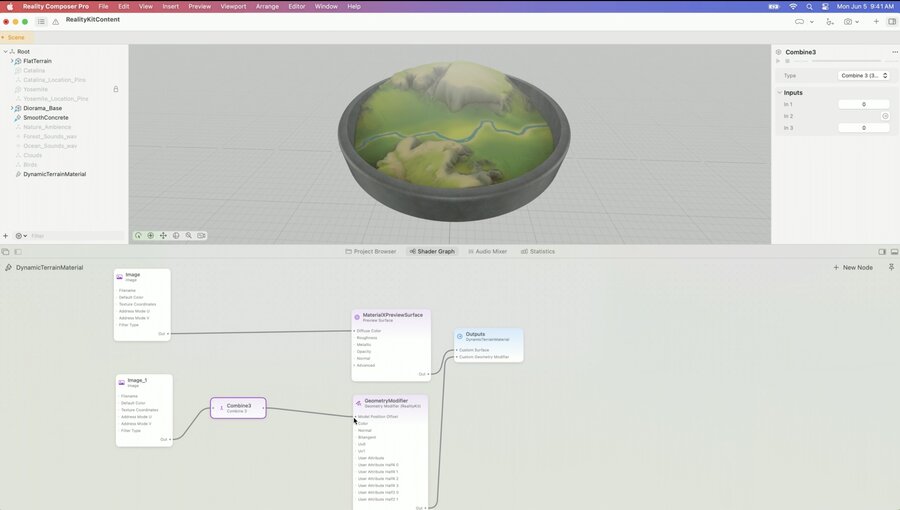Switch to Statistics tab

coord(538,251)
